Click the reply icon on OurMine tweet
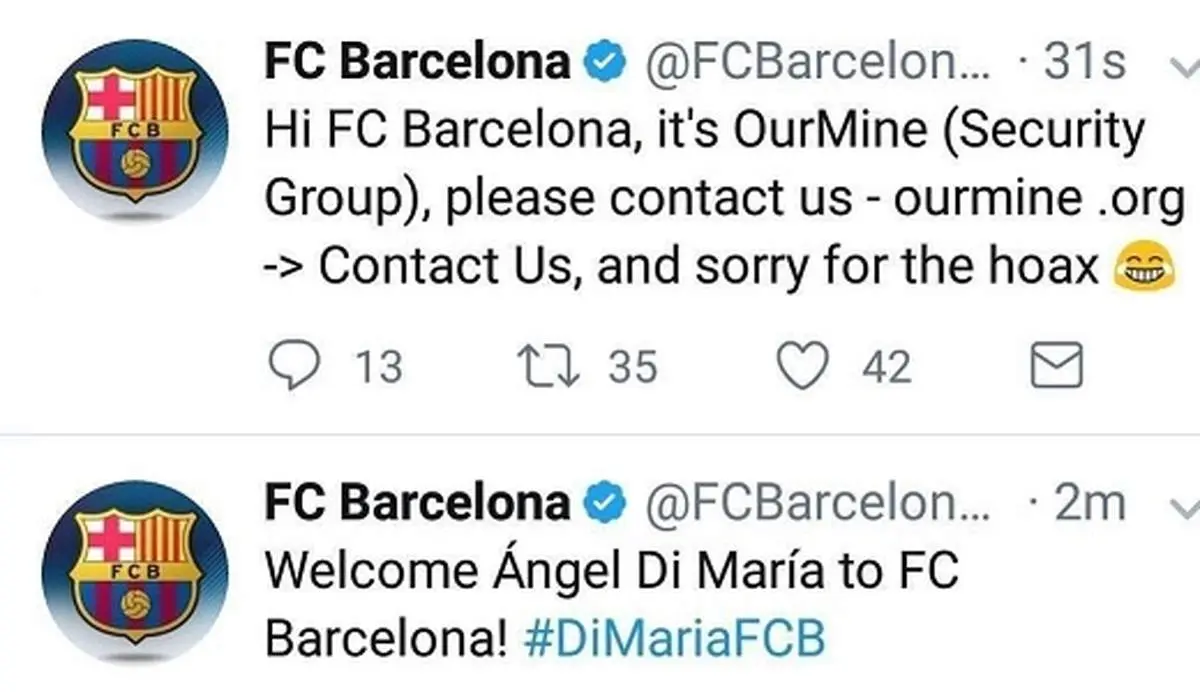The image size is (1200, 692). pyautogui.click(x=291, y=367)
